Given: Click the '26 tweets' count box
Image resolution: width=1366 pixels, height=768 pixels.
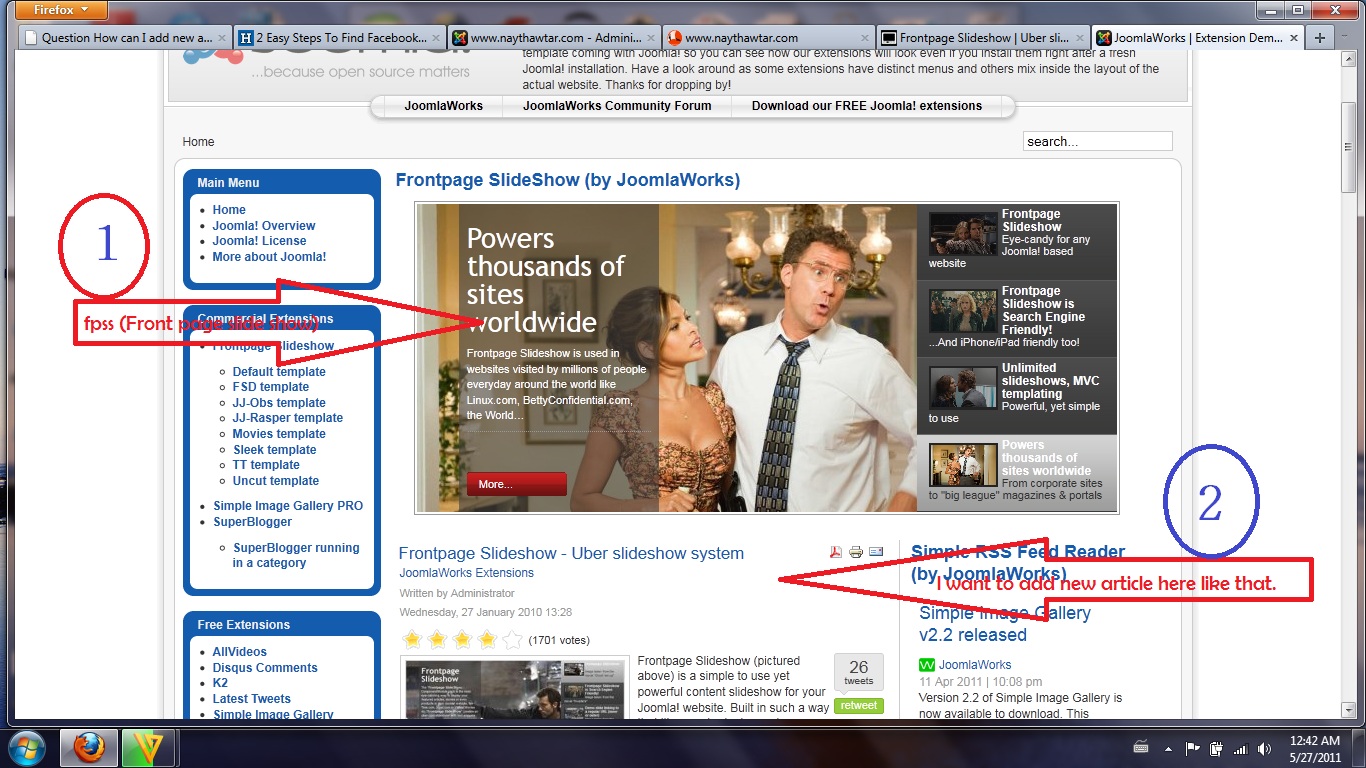Looking at the screenshot, I should pyautogui.click(x=859, y=673).
